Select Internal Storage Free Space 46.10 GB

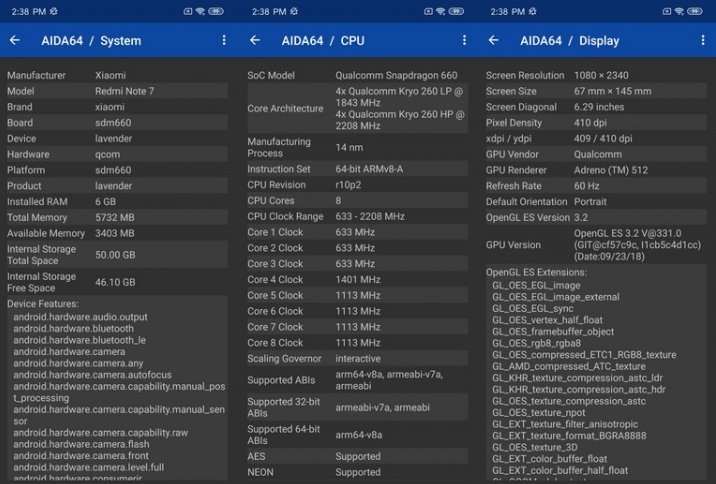tap(116, 282)
